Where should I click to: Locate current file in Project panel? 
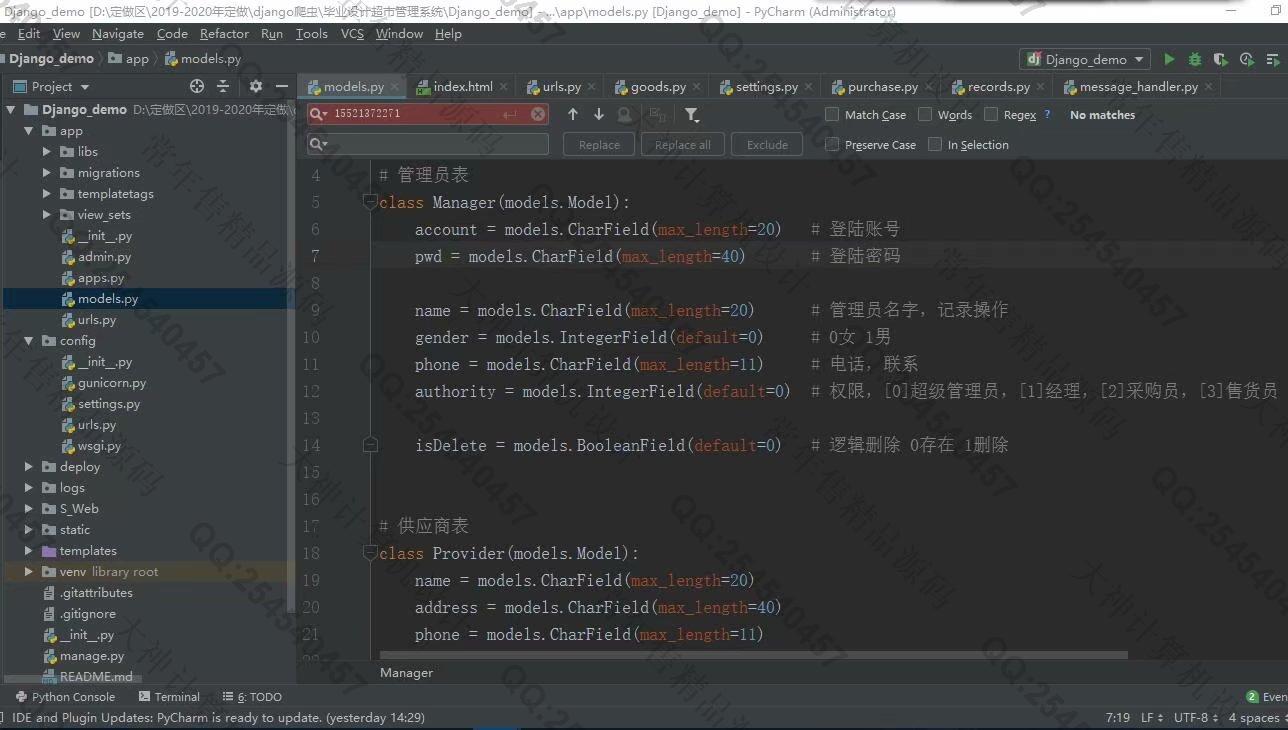click(197, 87)
